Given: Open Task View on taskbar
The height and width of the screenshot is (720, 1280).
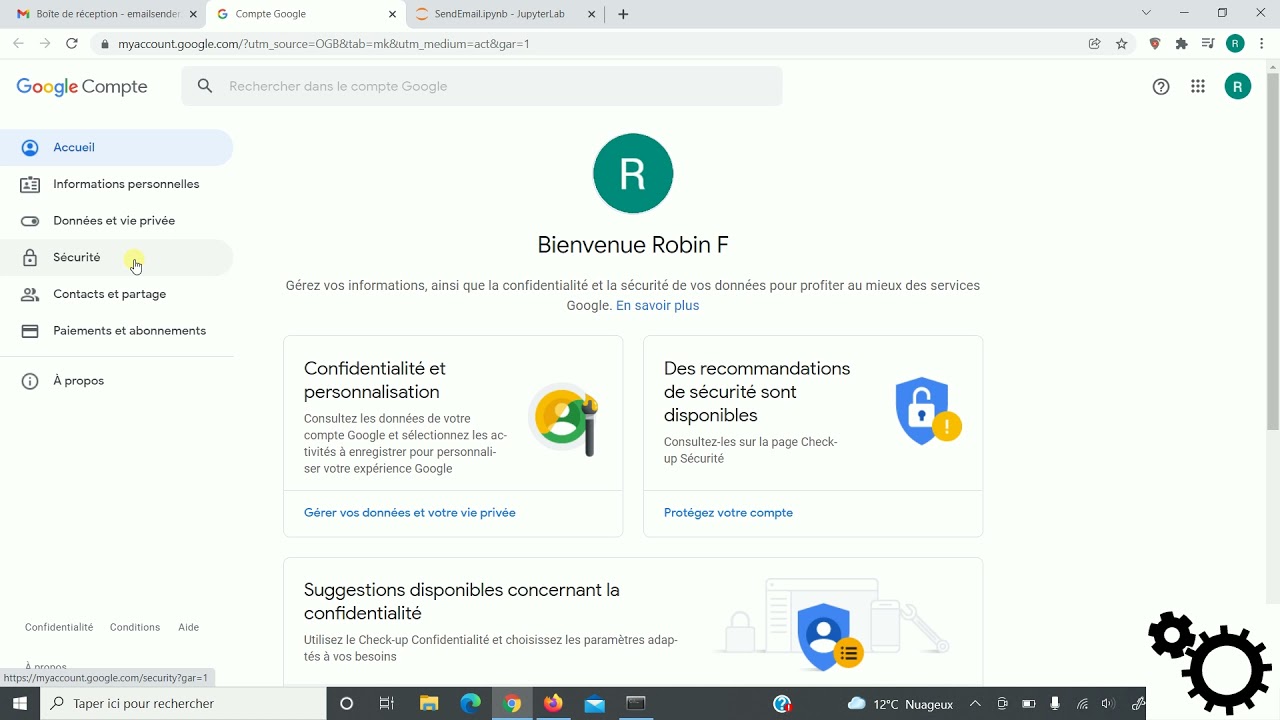Looking at the screenshot, I should coord(387,704).
